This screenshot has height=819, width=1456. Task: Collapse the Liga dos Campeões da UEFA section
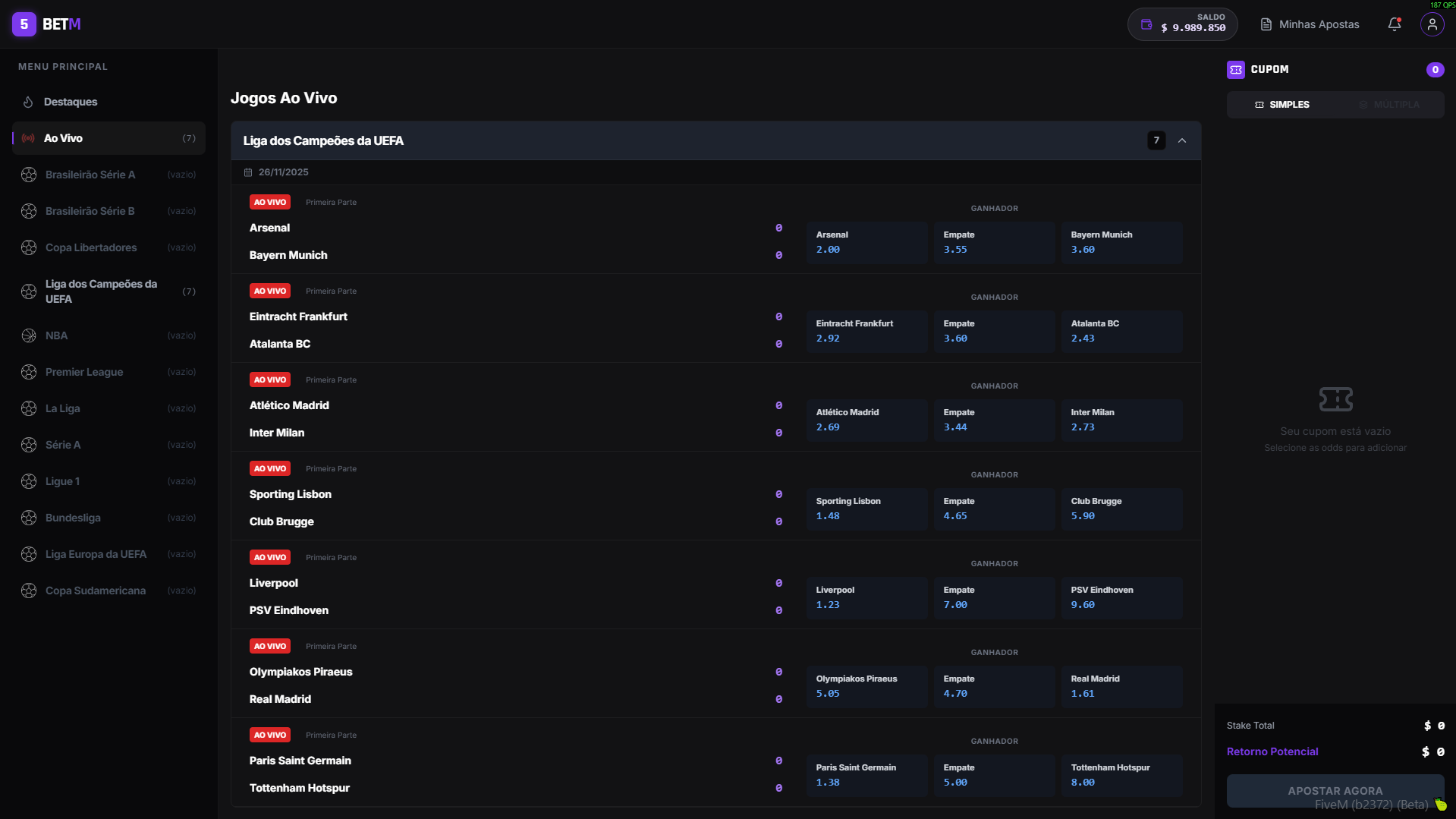coord(1182,140)
